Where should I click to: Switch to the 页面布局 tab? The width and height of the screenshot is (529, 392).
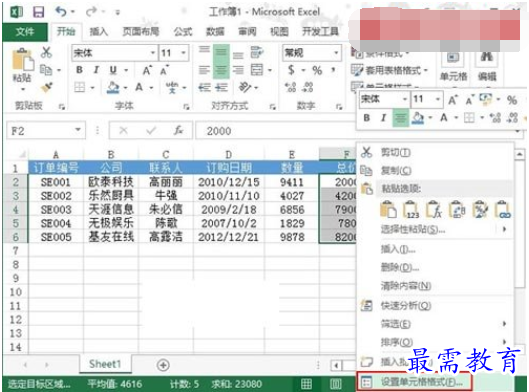pyautogui.click(x=141, y=32)
